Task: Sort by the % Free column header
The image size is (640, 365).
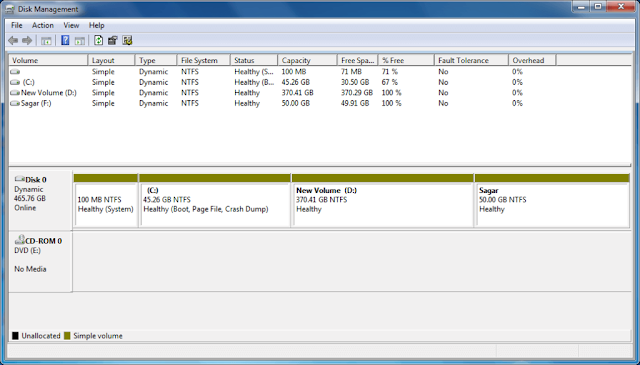Action: click(x=406, y=60)
